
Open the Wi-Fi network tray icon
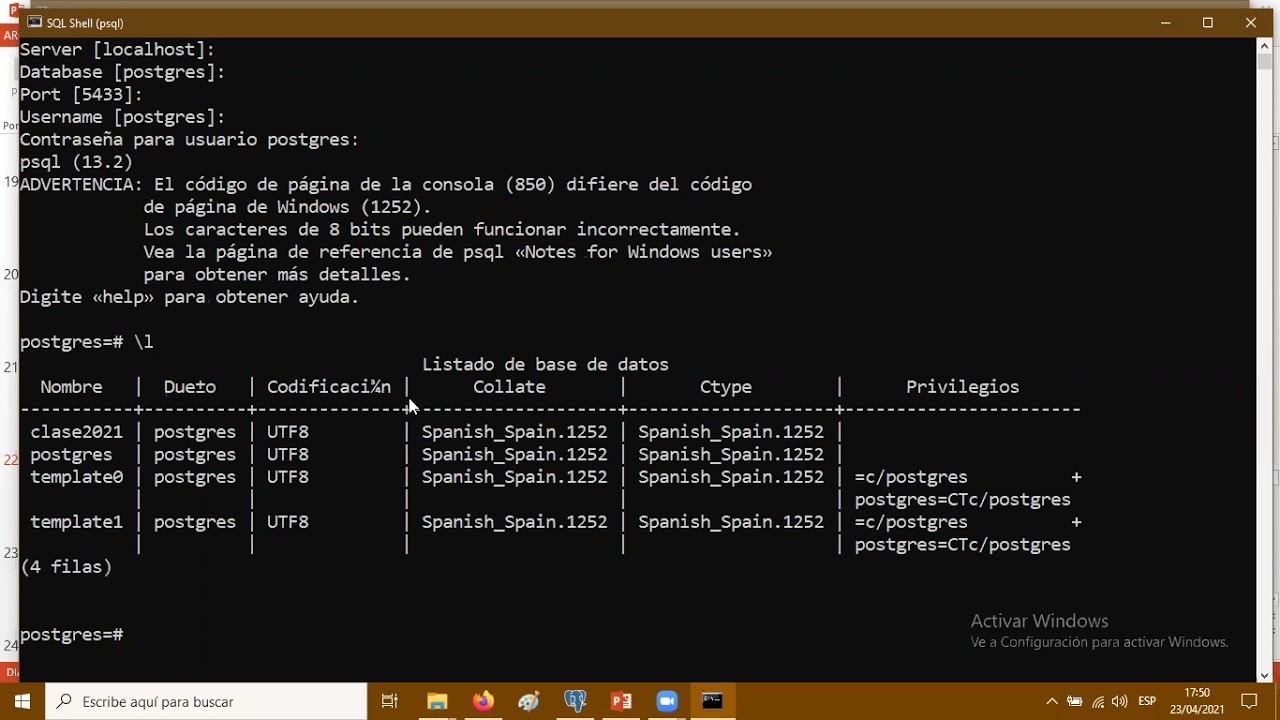pyautogui.click(x=1098, y=702)
